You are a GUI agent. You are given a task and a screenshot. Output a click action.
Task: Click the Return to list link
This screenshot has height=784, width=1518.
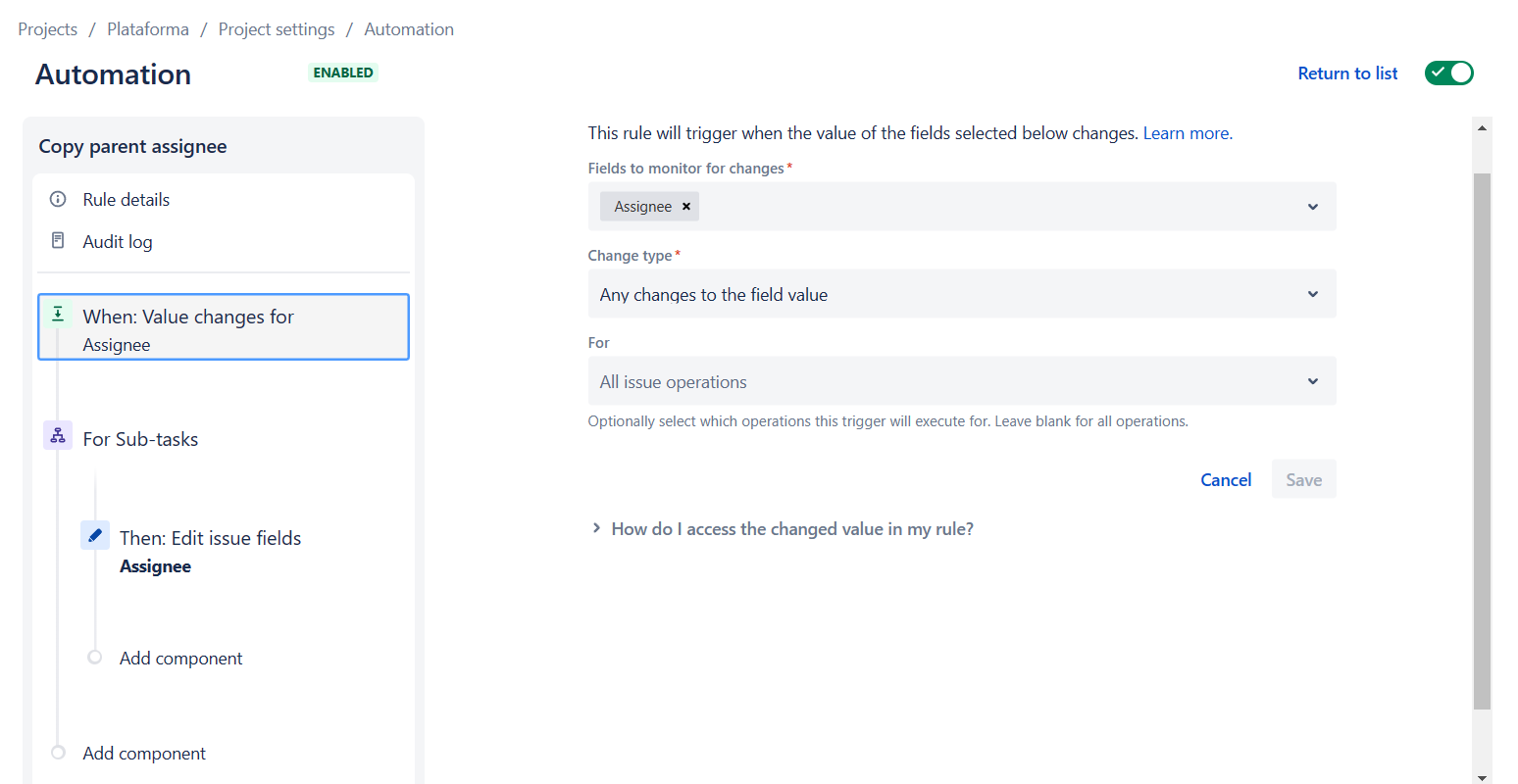[x=1347, y=73]
